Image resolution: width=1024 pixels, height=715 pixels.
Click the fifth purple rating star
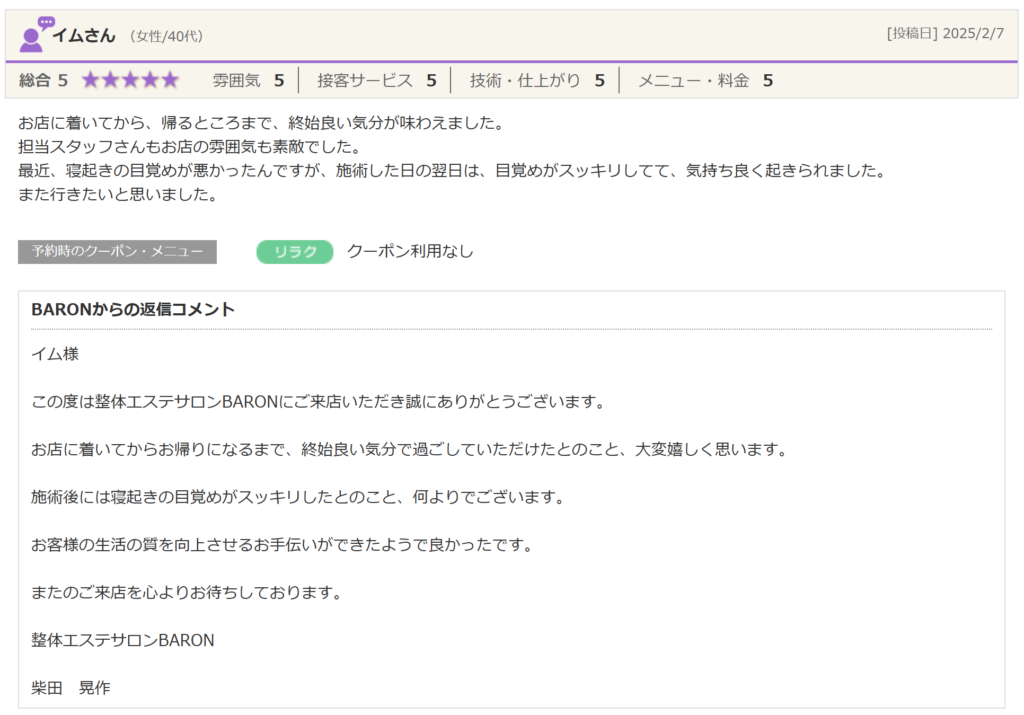point(170,80)
